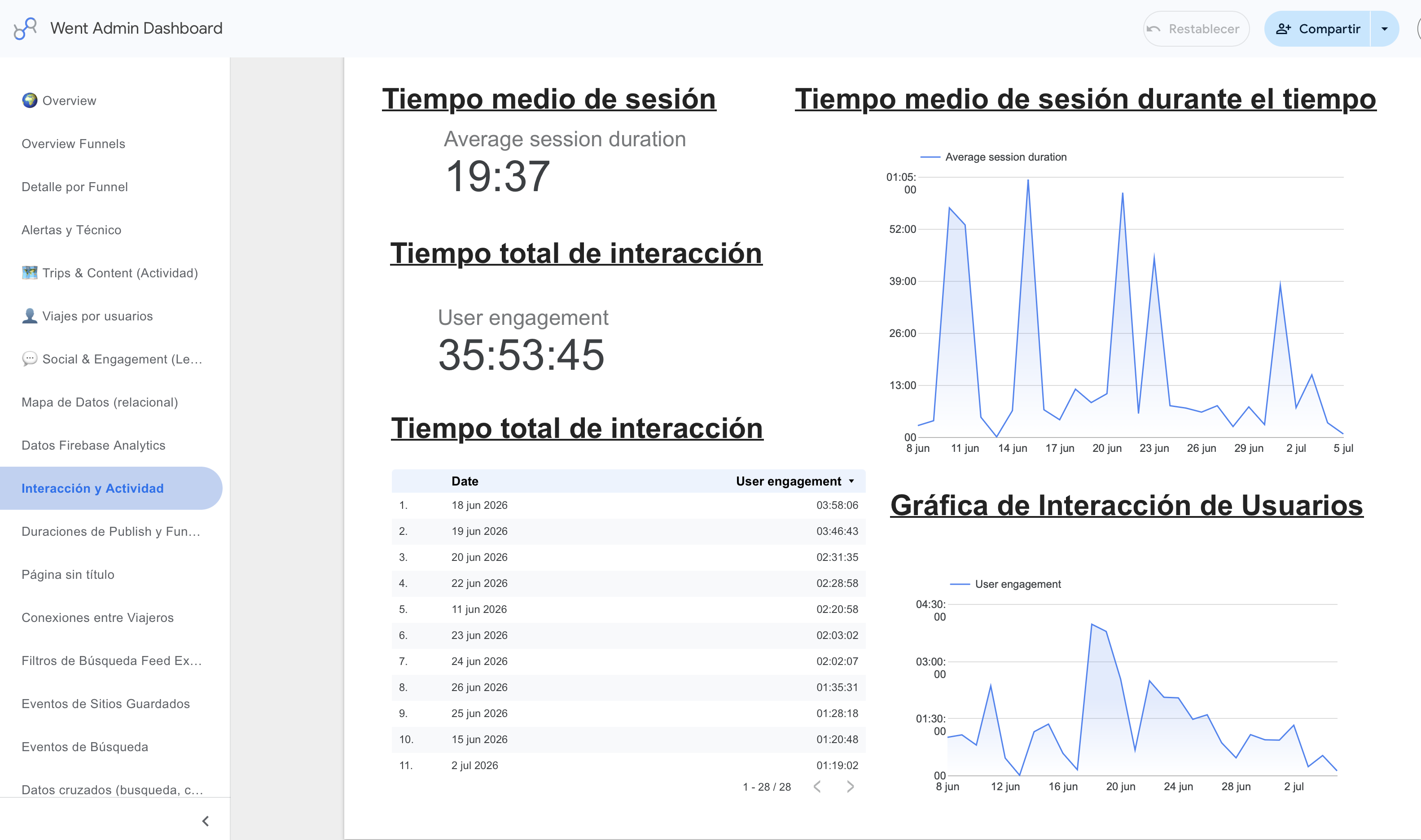Click the Looker Studio logo icon

[x=25, y=28]
